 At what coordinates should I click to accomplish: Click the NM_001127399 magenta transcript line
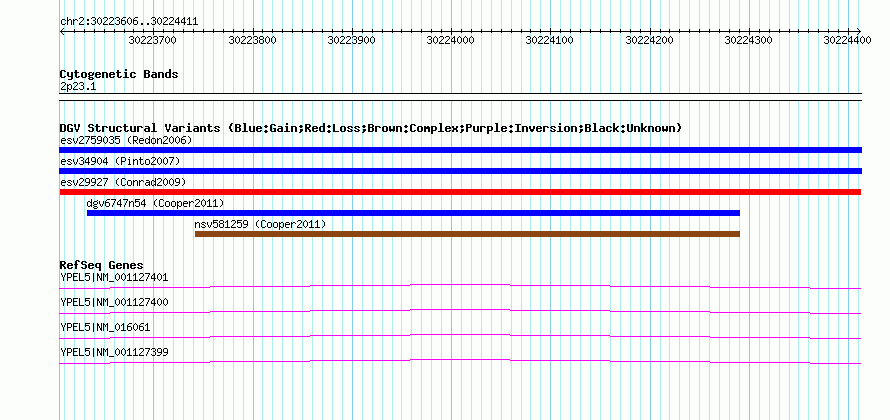pyautogui.click(x=460, y=361)
